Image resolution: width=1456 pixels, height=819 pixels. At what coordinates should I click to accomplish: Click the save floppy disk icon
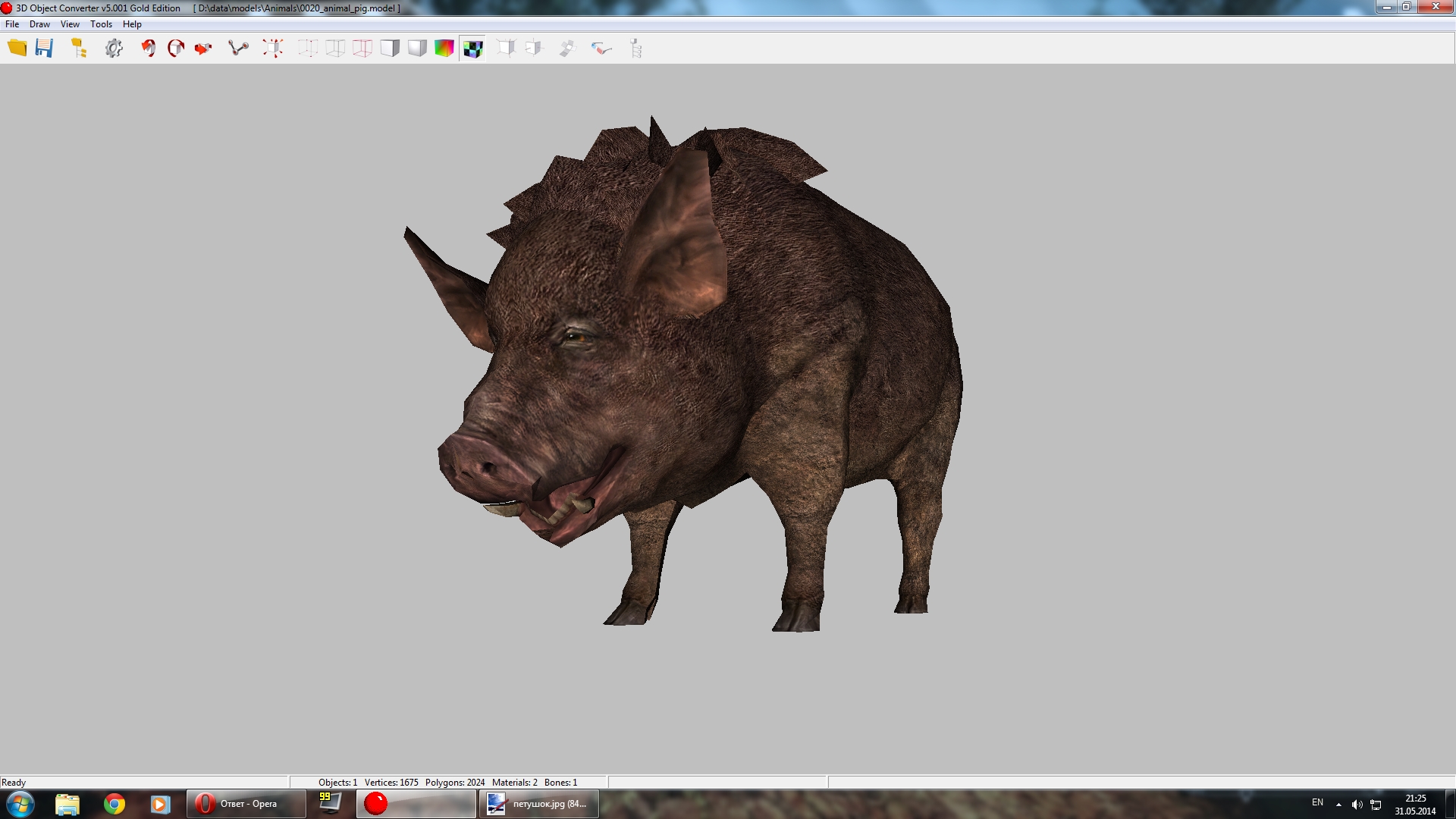[45, 49]
